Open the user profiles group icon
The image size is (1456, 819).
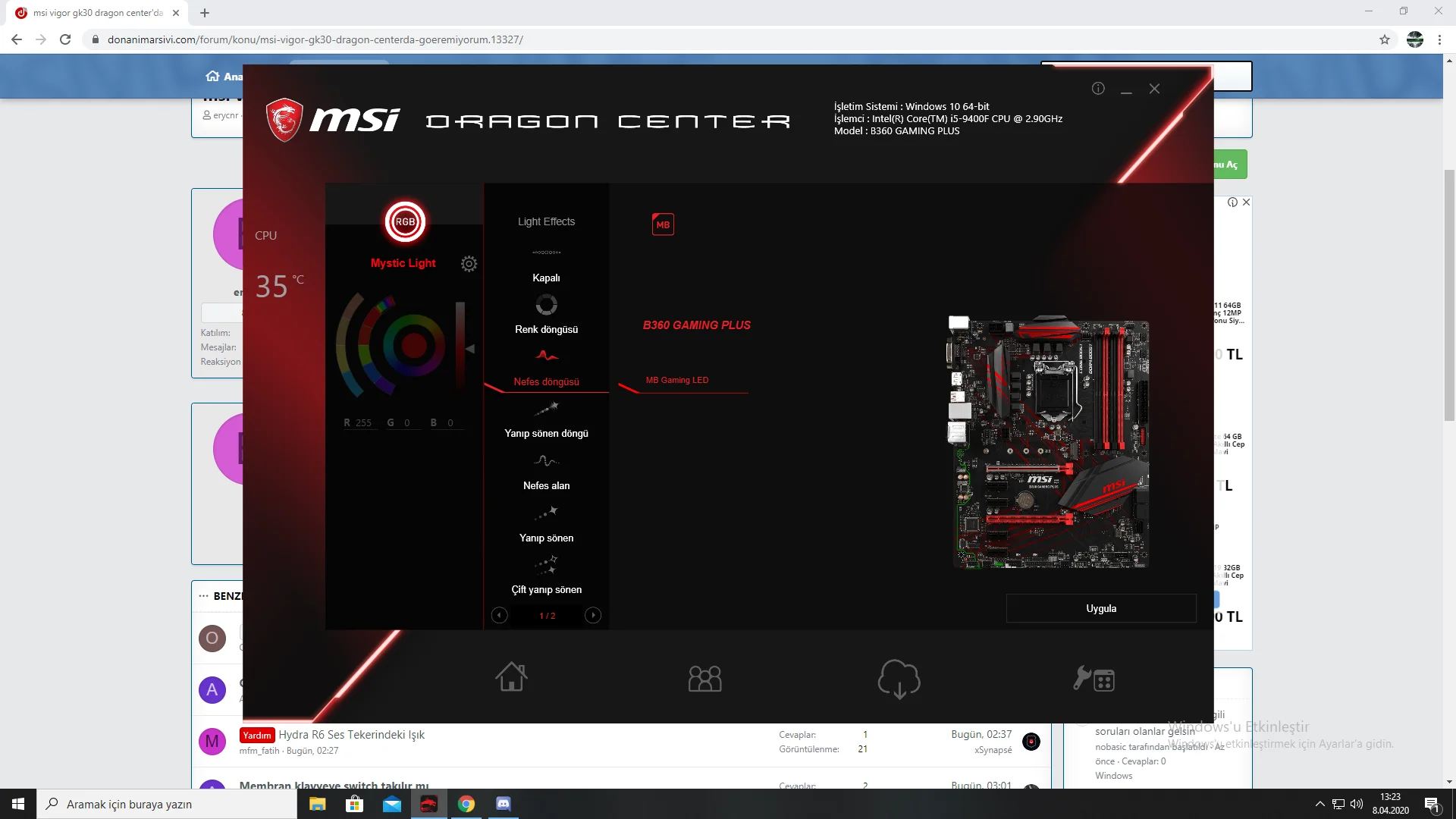704,679
